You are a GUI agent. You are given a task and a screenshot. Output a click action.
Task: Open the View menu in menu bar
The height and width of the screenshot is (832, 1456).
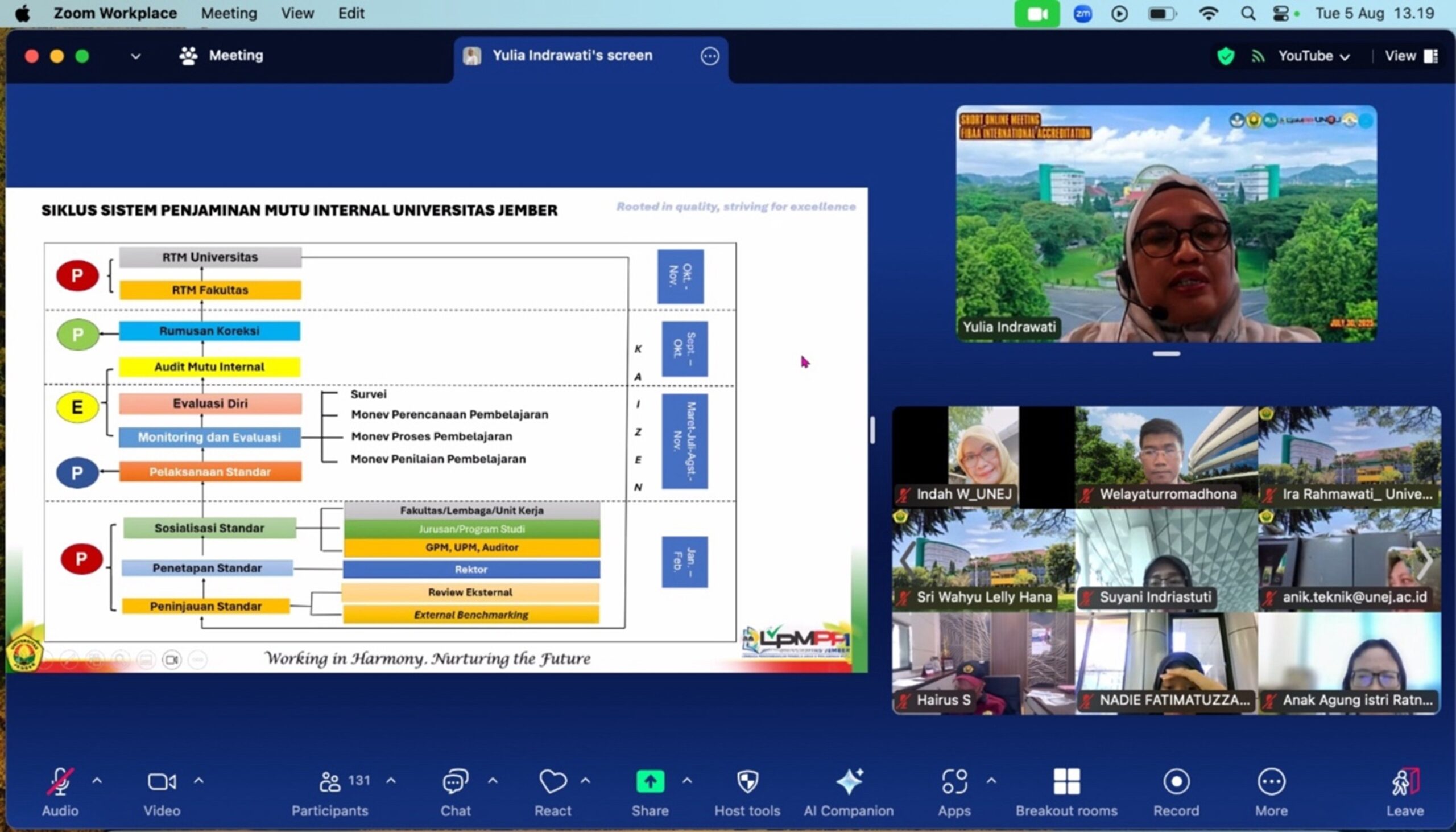pos(297,13)
